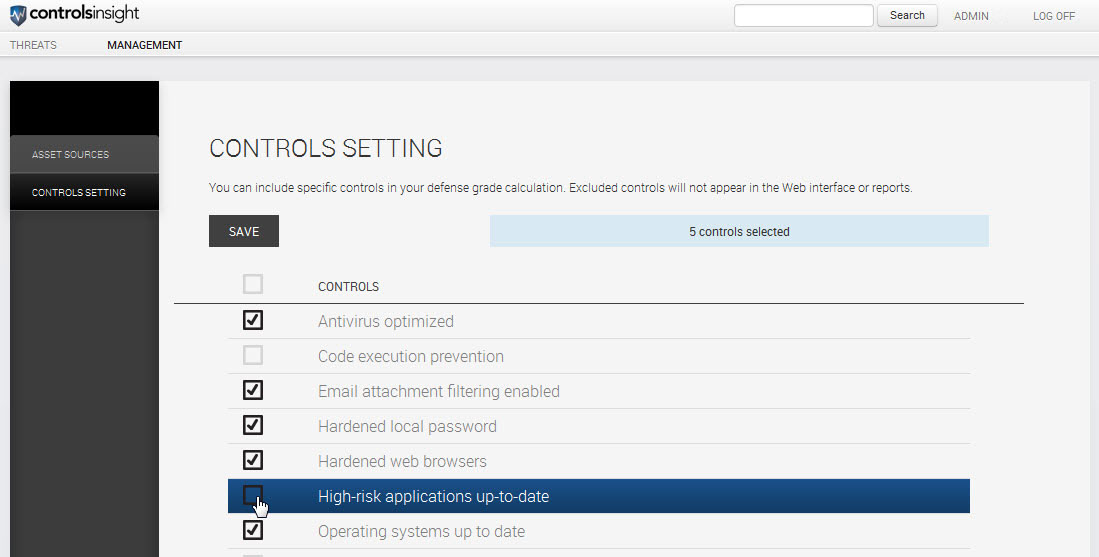Select Controls Setting in the sidebar
The height and width of the screenshot is (557, 1099).
78,193
